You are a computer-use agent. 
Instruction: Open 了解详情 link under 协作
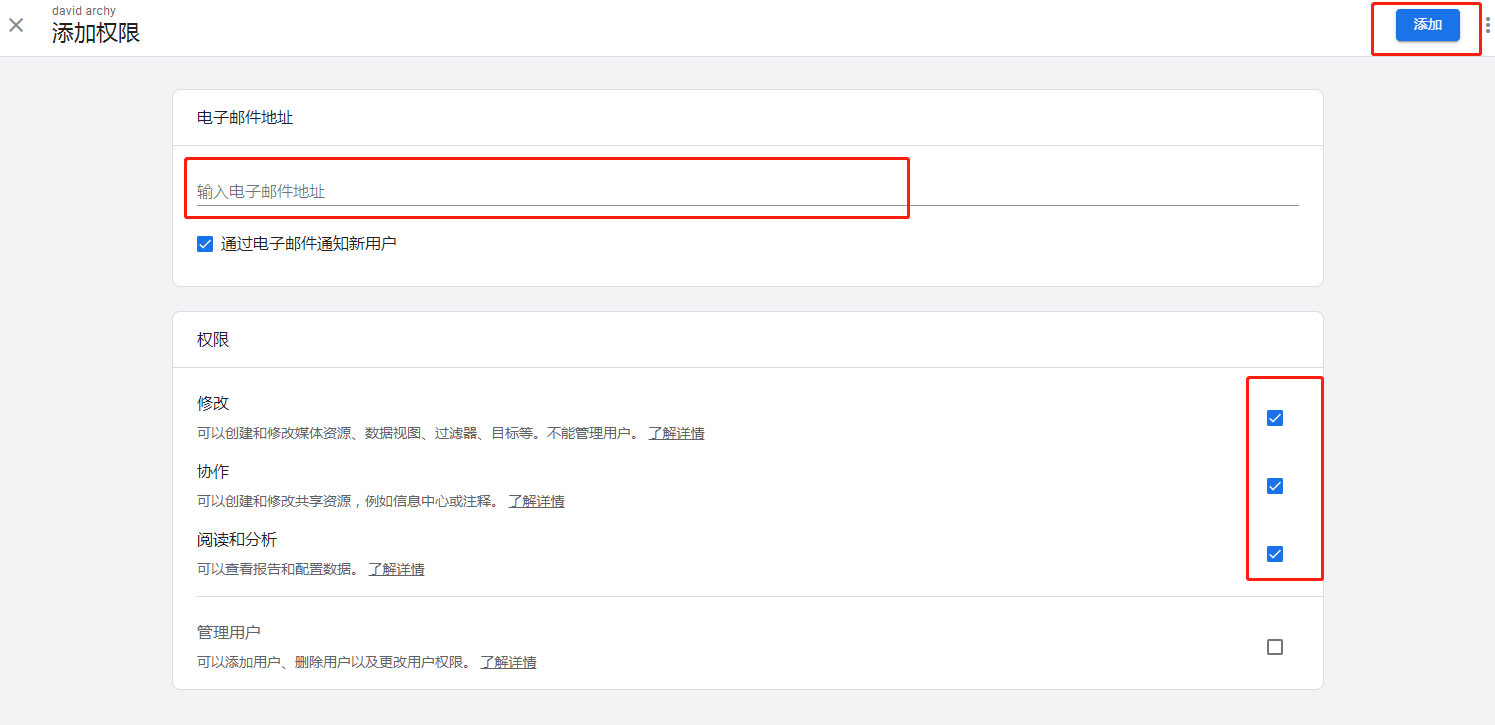tap(536, 500)
